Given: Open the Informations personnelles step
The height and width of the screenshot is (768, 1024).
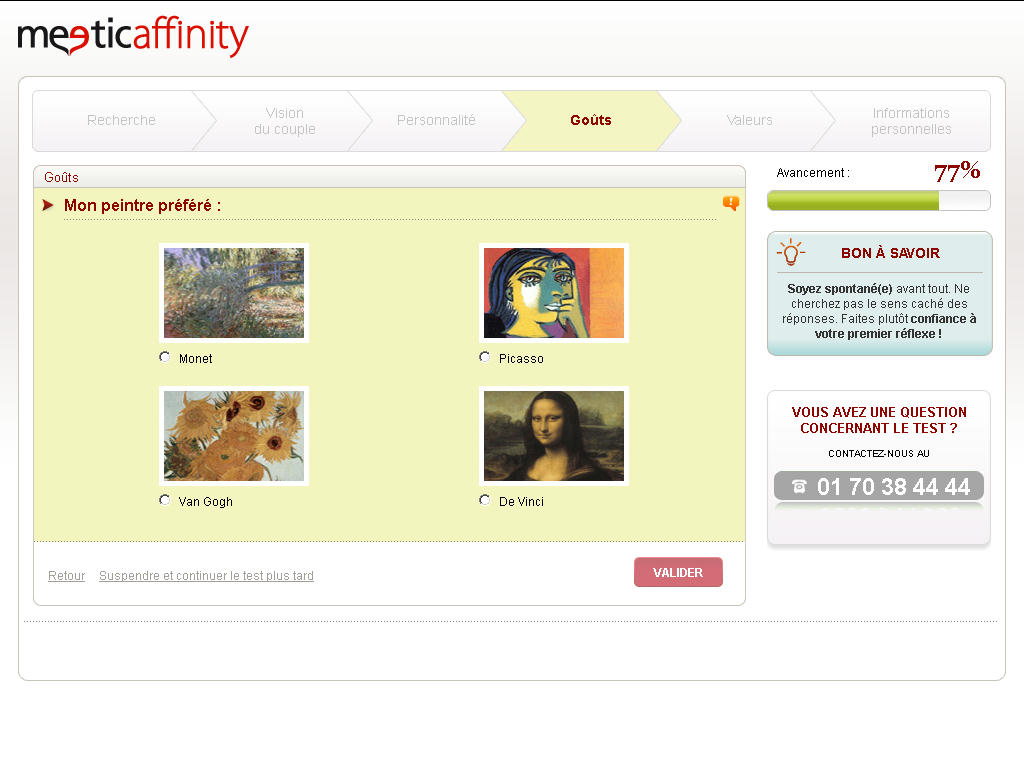Looking at the screenshot, I should 911,121.
